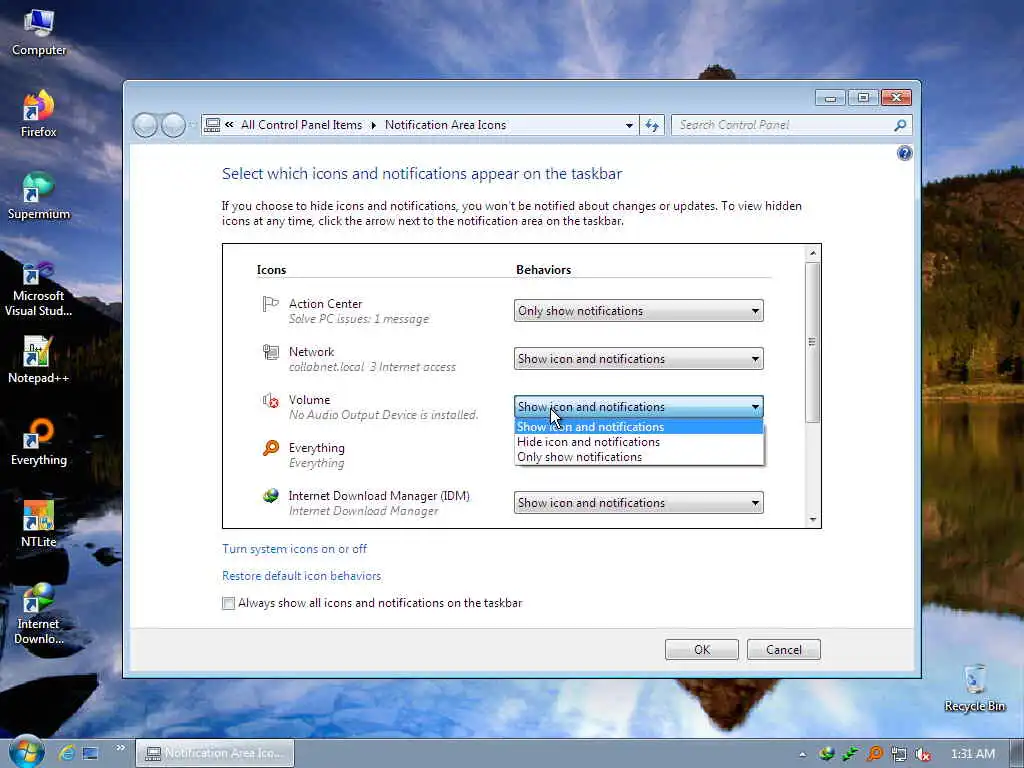Select the Notepad++ desktop icon
1024x768 pixels.
[x=38, y=360]
